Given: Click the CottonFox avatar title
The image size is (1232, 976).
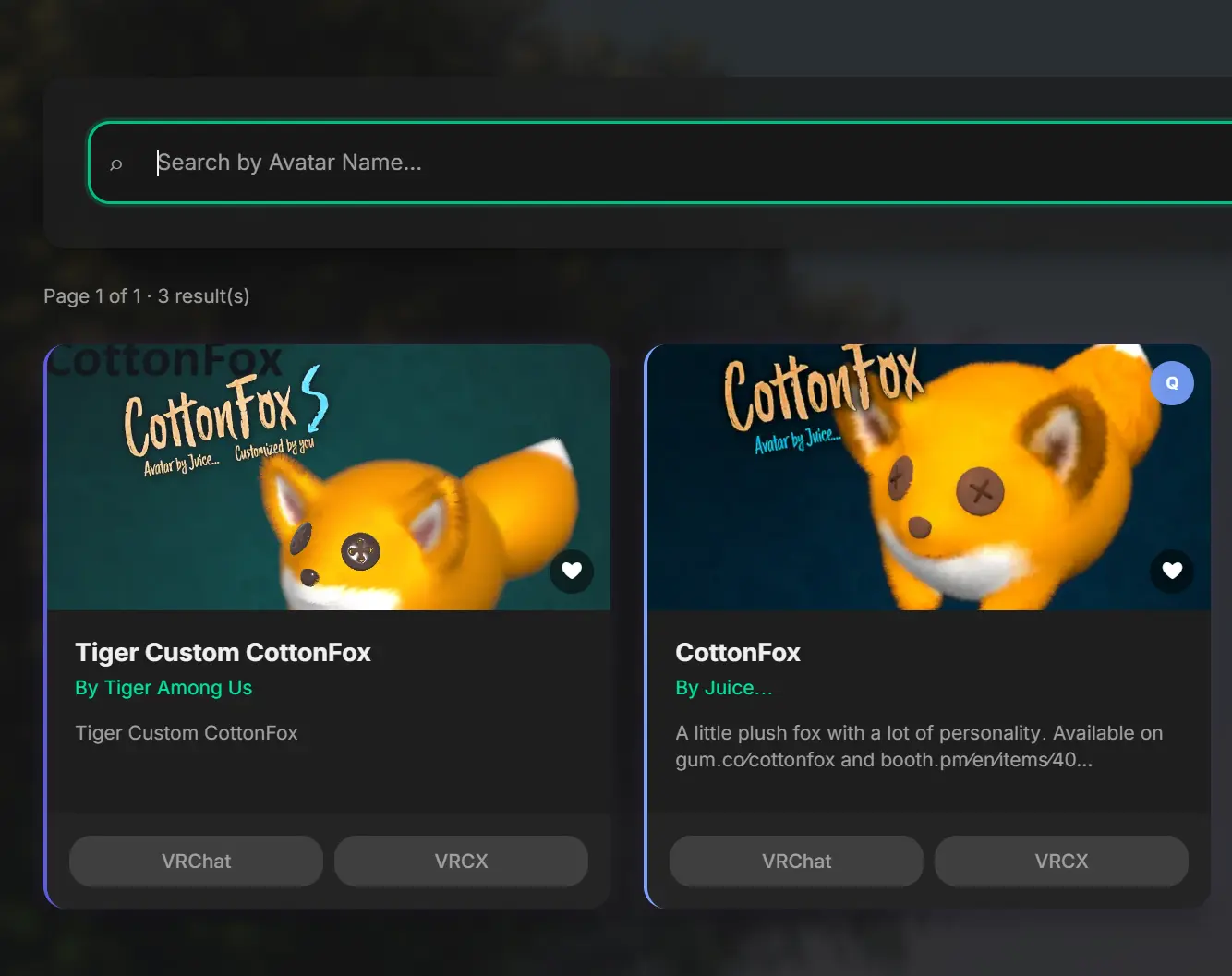Looking at the screenshot, I should point(737,652).
